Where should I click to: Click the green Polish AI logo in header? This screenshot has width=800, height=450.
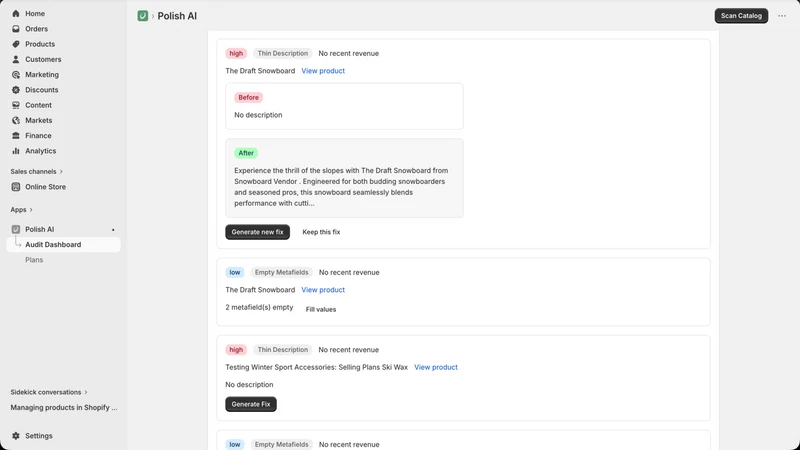[143, 16]
